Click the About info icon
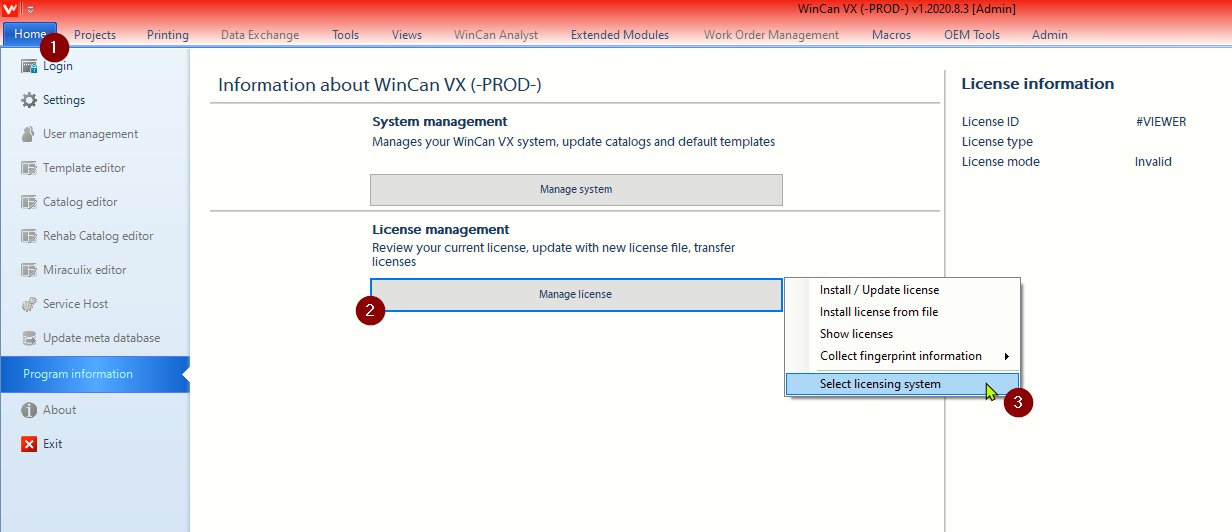Screen dimensions: 1232x532 (29, 410)
